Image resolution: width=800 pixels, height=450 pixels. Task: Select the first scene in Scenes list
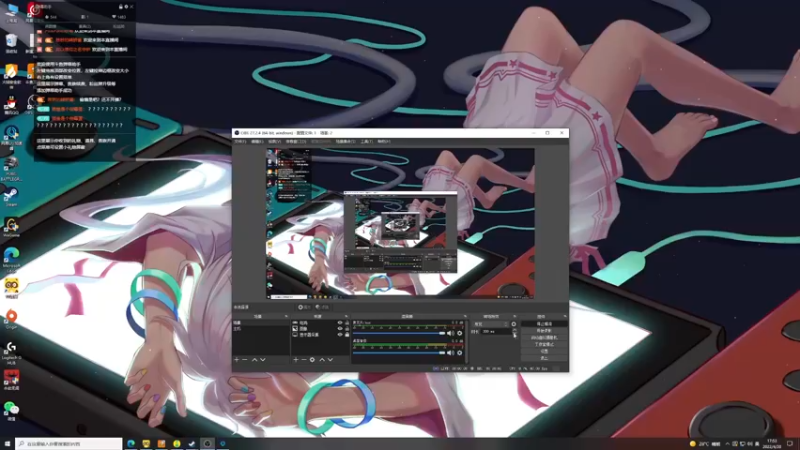(x=261, y=322)
